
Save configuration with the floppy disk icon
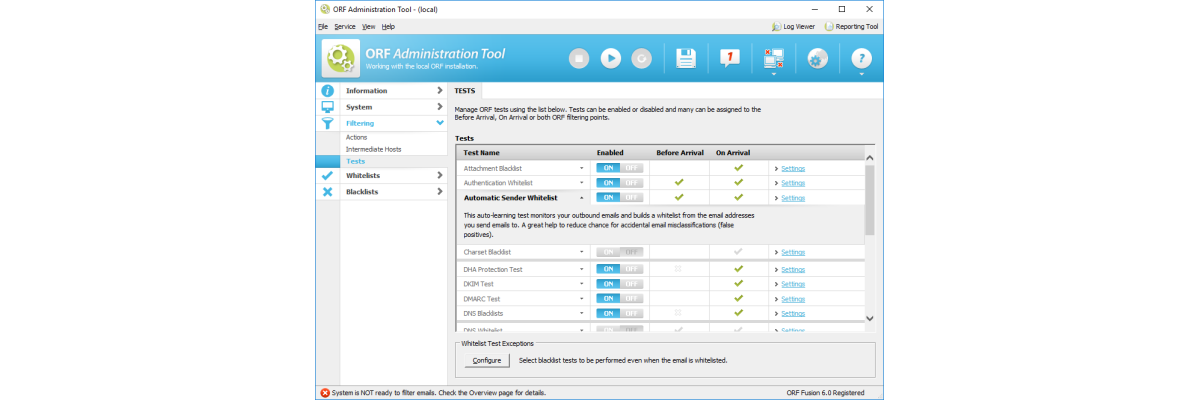pos(686,58)
